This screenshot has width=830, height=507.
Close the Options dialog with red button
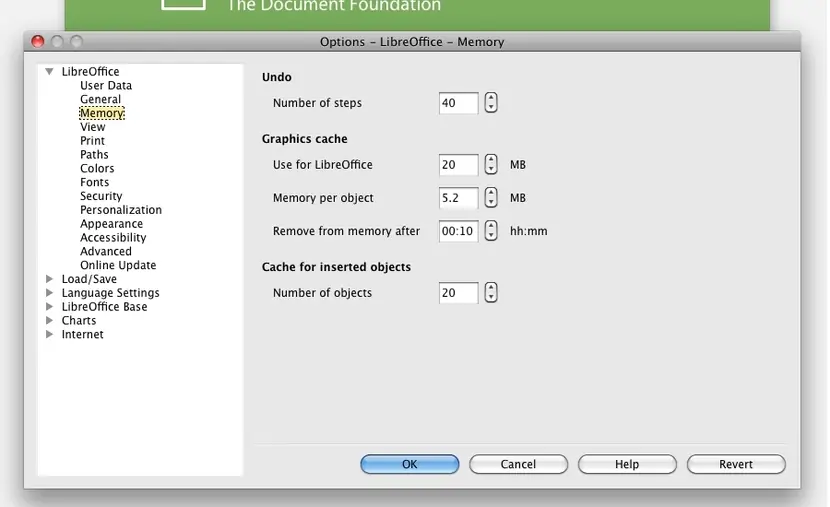click(38, 41)
